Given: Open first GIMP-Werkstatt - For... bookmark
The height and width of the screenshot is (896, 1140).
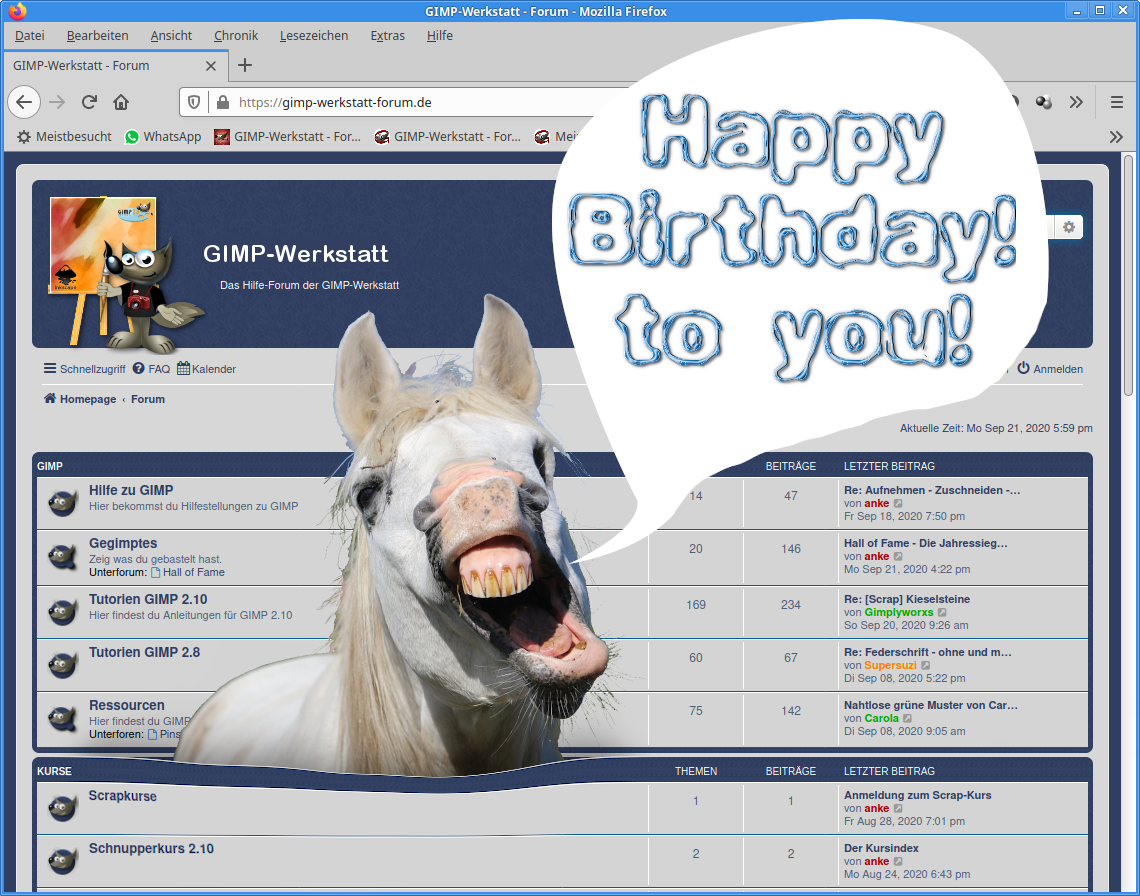Looking at the screenshot, I should [287, 137].
